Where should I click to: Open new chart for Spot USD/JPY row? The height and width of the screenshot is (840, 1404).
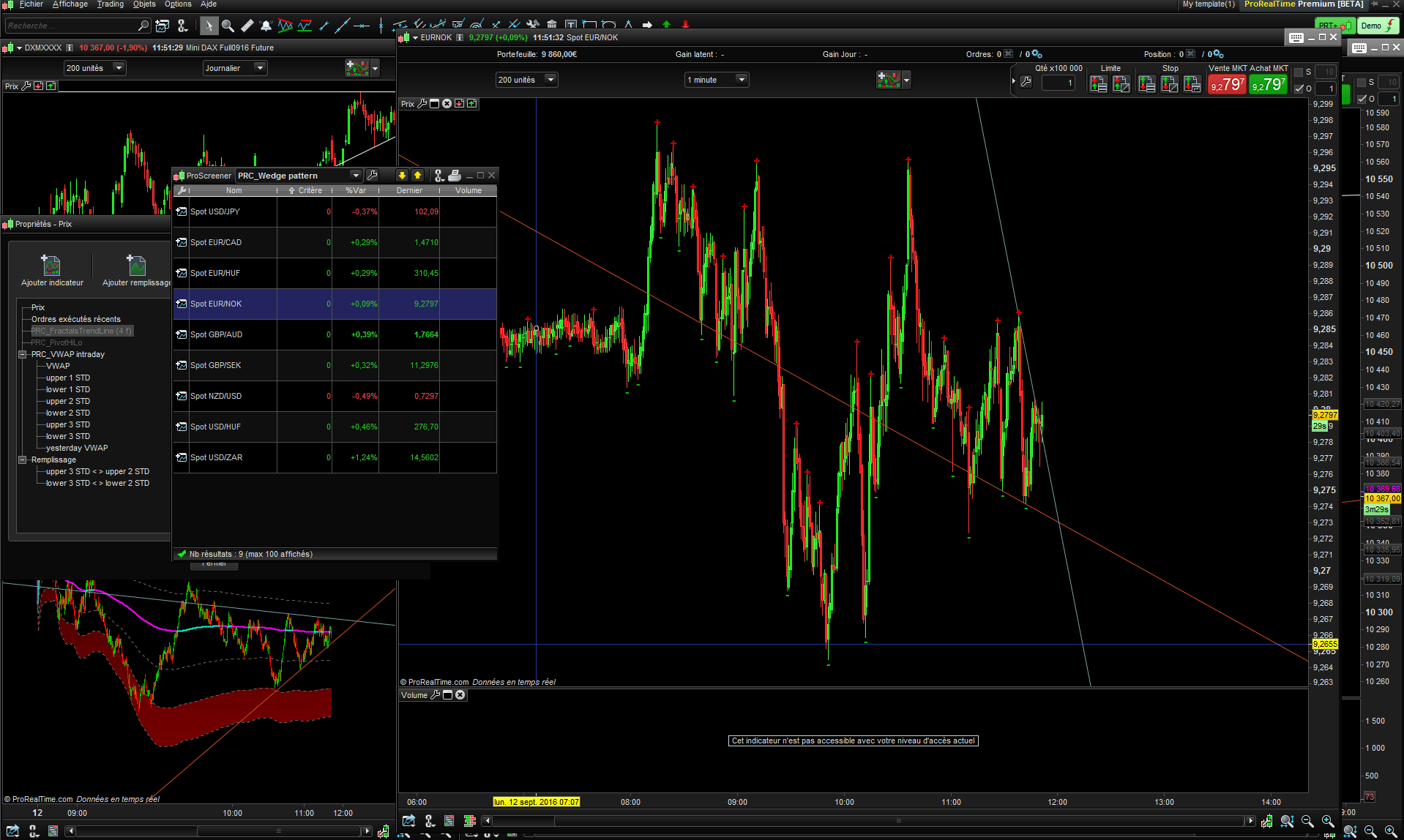(x=181, y=211)
